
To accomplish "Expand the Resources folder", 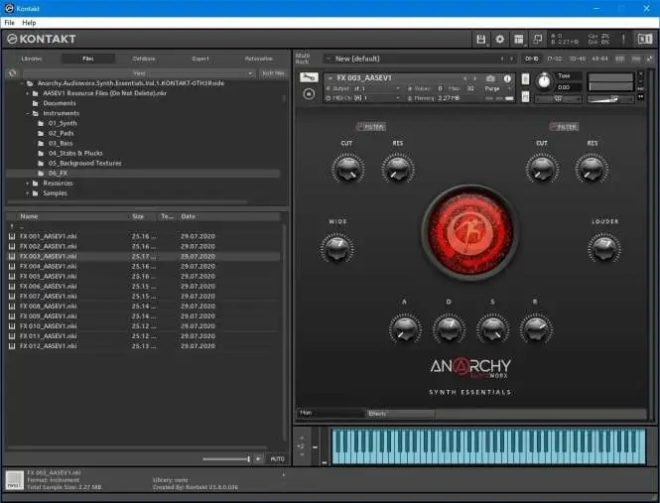I will tap(28, 183).
